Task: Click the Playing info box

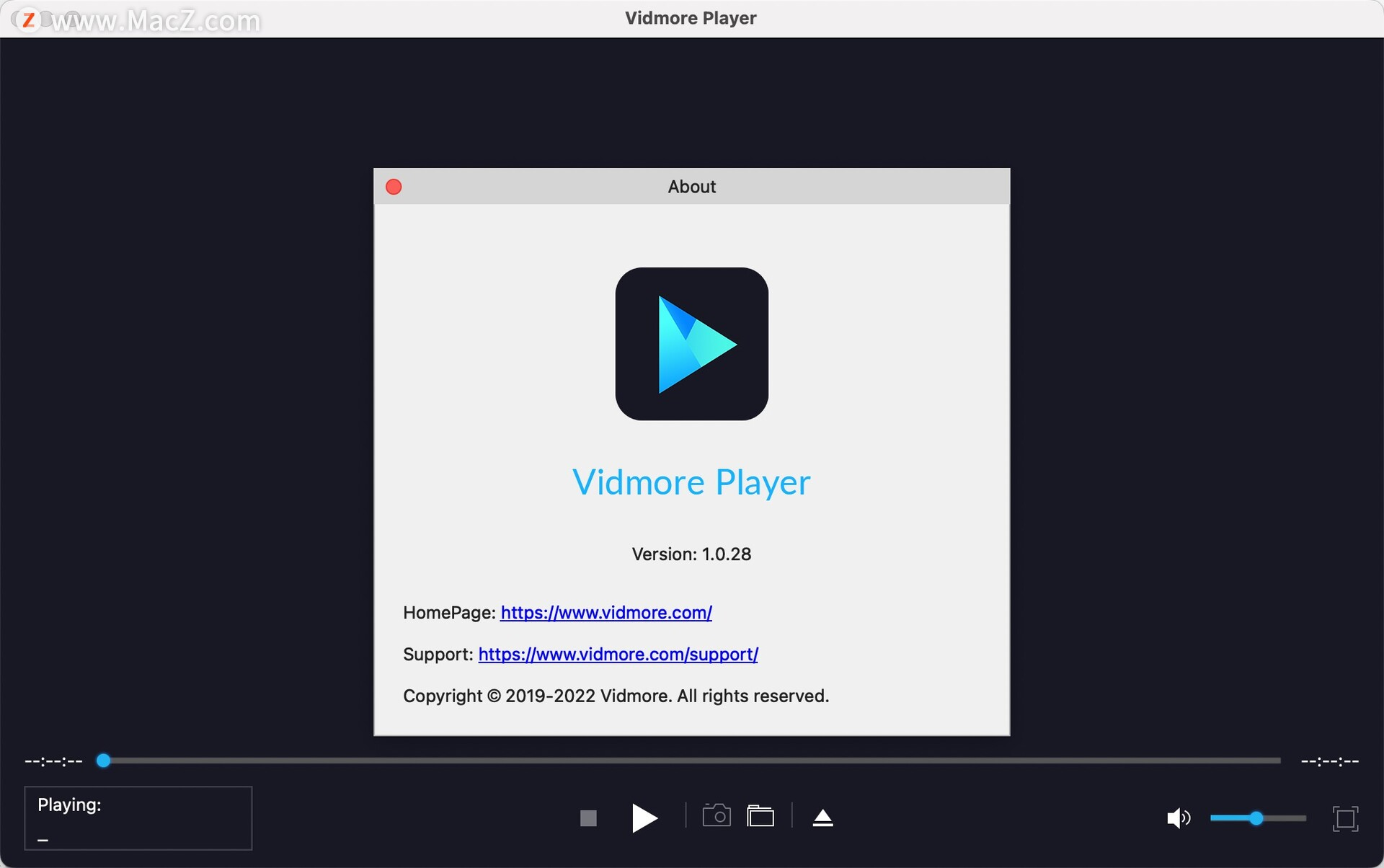Action: click(138, 818)
